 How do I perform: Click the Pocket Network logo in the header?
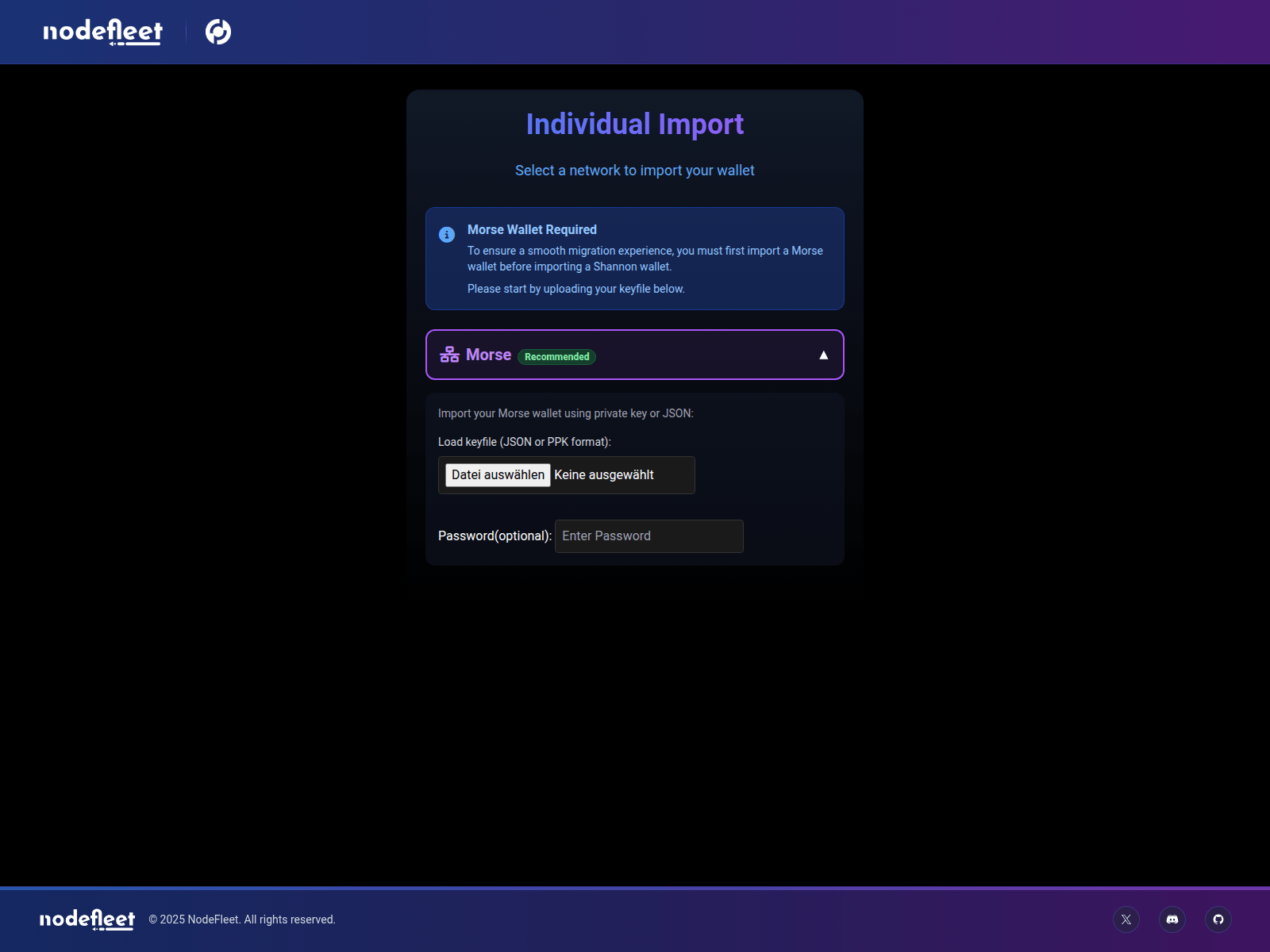(x=218, y=32)
